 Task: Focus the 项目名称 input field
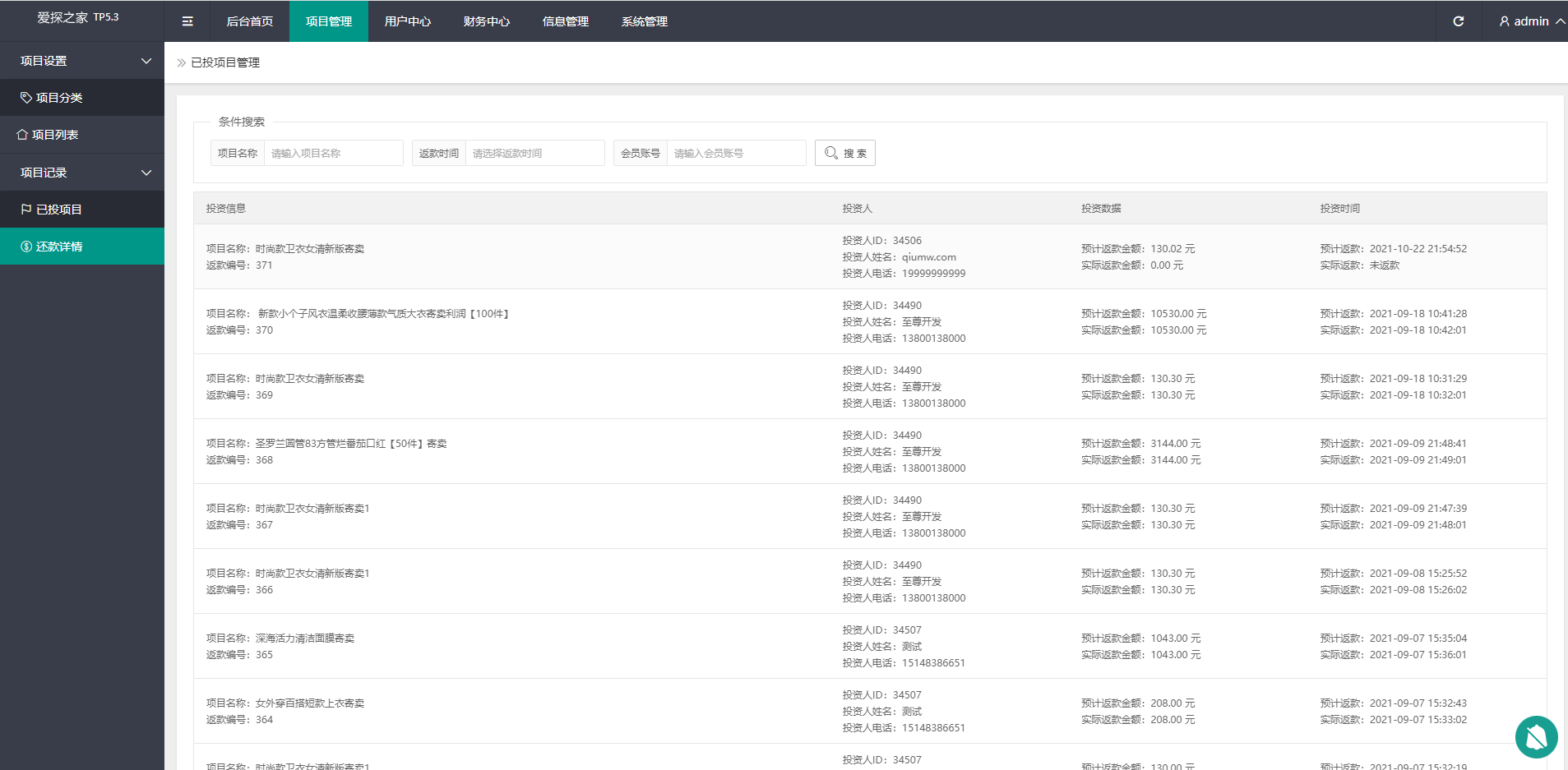click(x=333, y=153)
